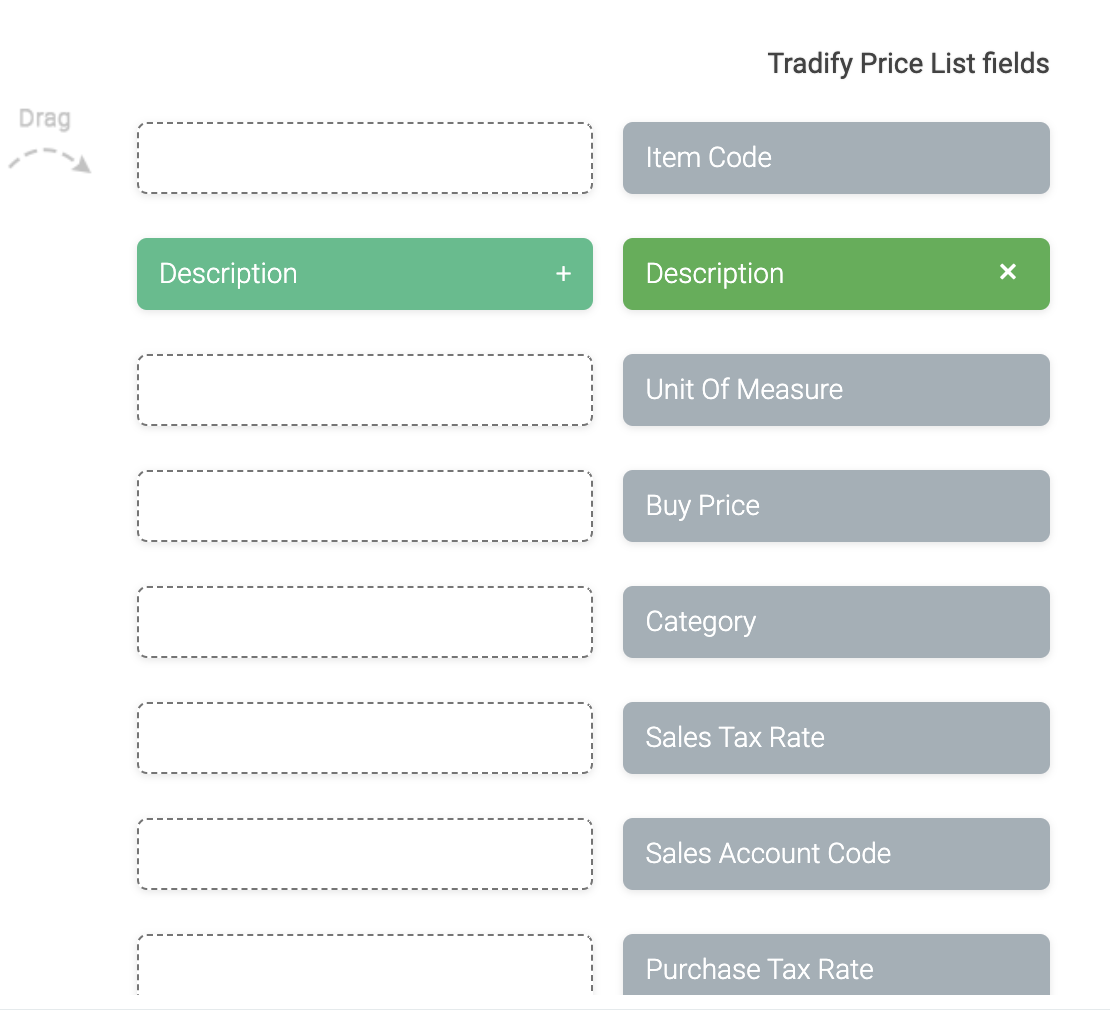Click the source Description column tile
Viewport: 1110px width, 1010px height.
[340, 274]
